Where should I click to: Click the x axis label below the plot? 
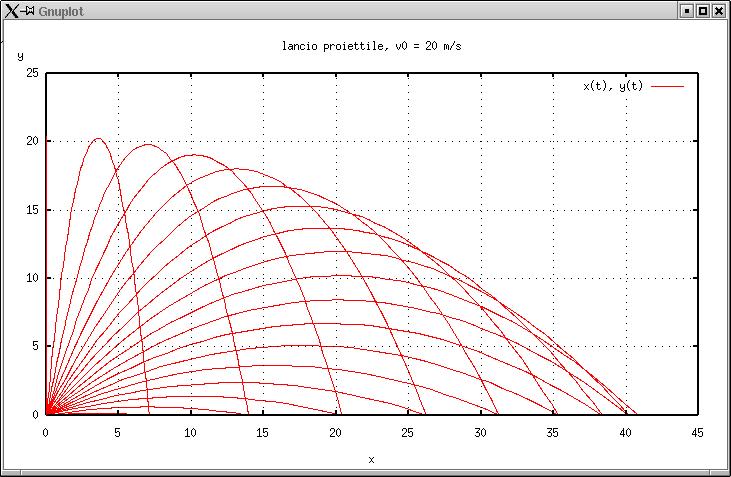tap(371, 459)
